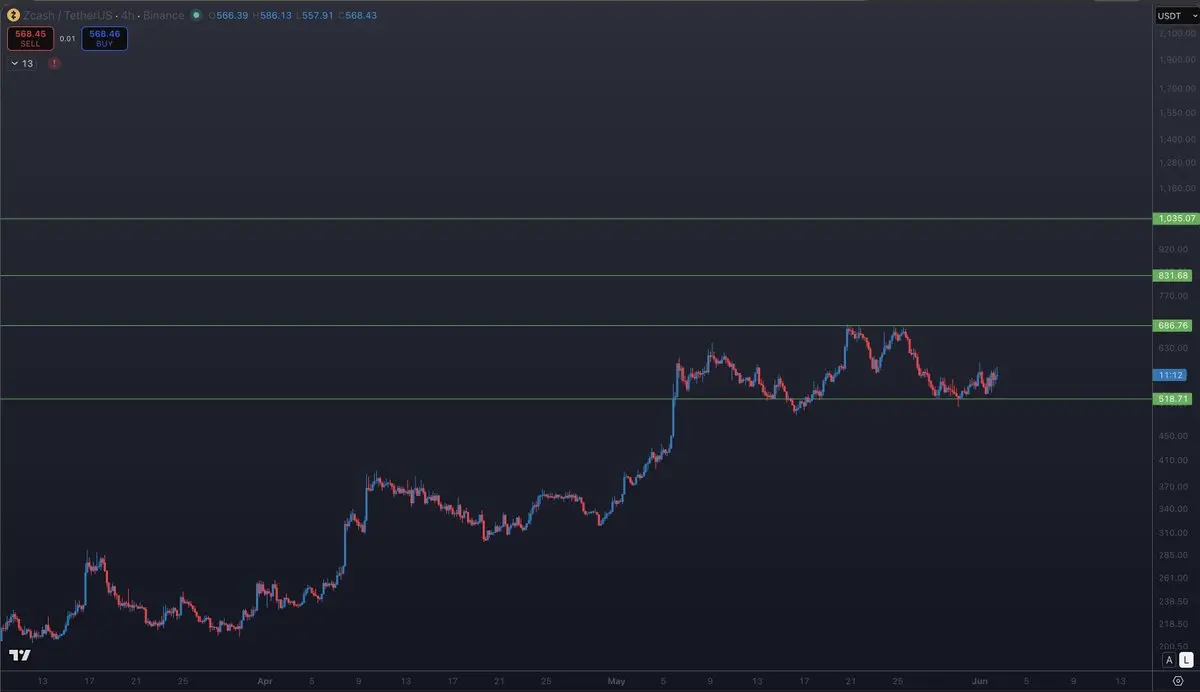
Task: Click the 920.00 price axis label
Action: pos(1174,248)
